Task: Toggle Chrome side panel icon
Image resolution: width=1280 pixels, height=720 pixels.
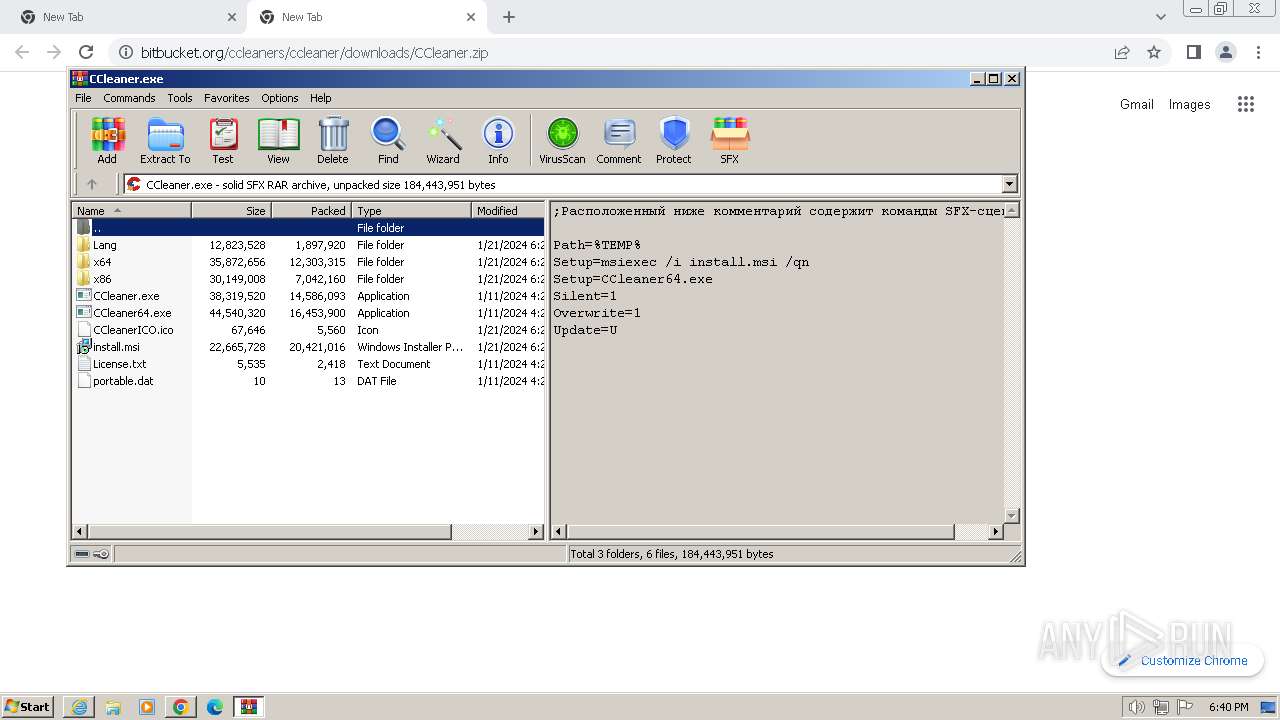Action: pyautogui.click(x=1193, y=52)
